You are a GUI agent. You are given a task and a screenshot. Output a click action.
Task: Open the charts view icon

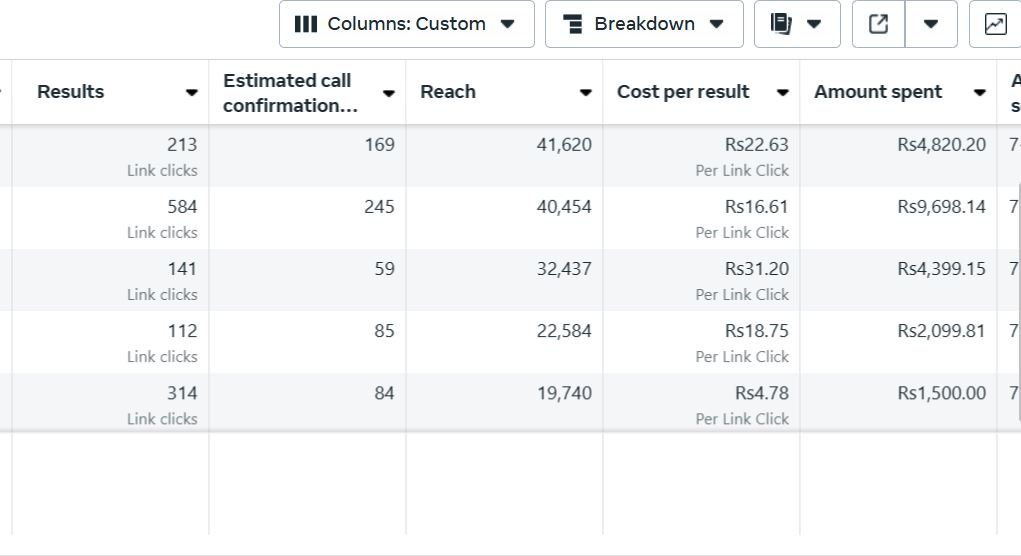995,24
